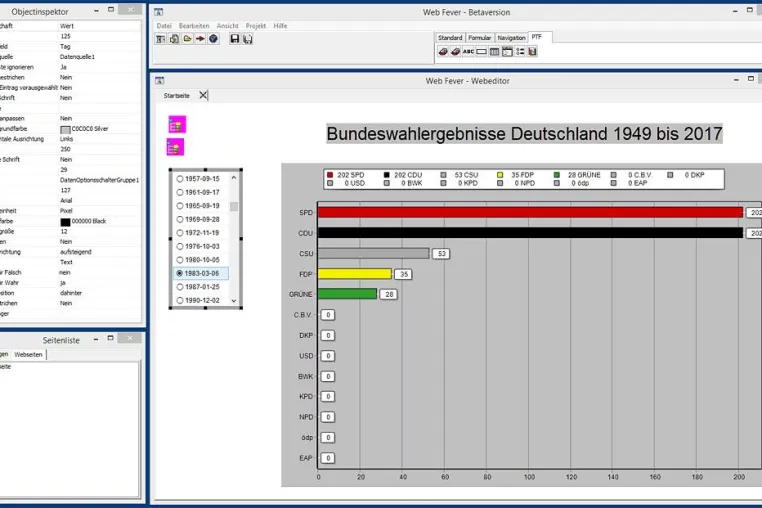
Task: Switch to the Navigation component tab
Action: click(x=511, y=37)
